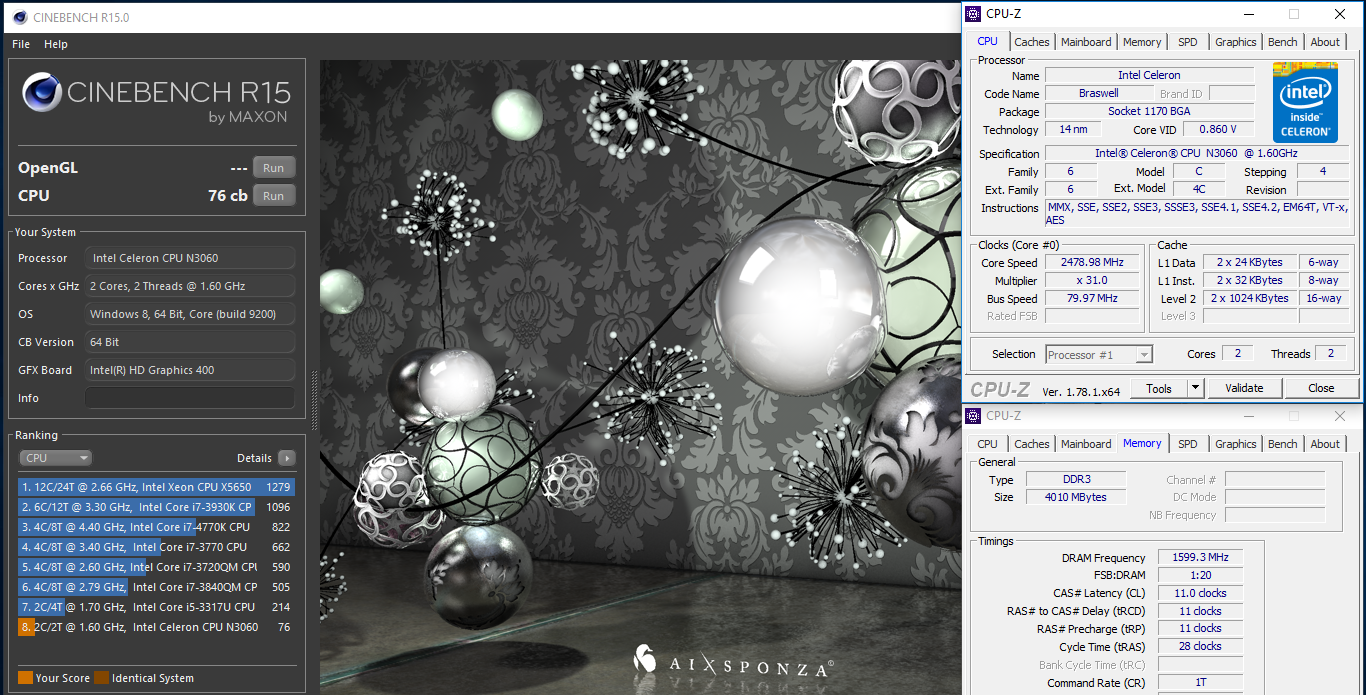Click the Intel Inside Celeron logo
1366x695 pixels.
click(x=1305, y=102)
